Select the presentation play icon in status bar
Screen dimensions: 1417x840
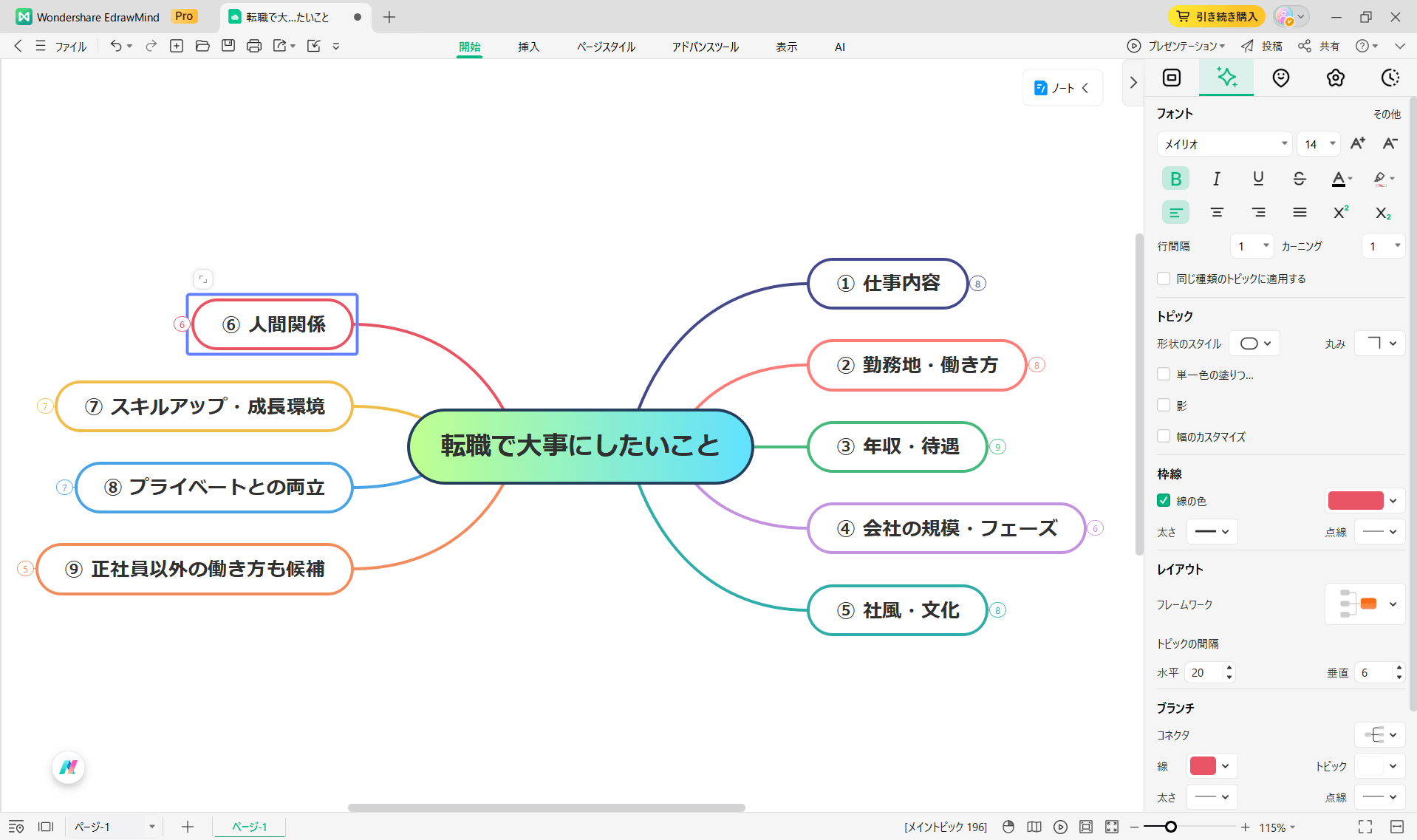click(x=1060, y=827)
